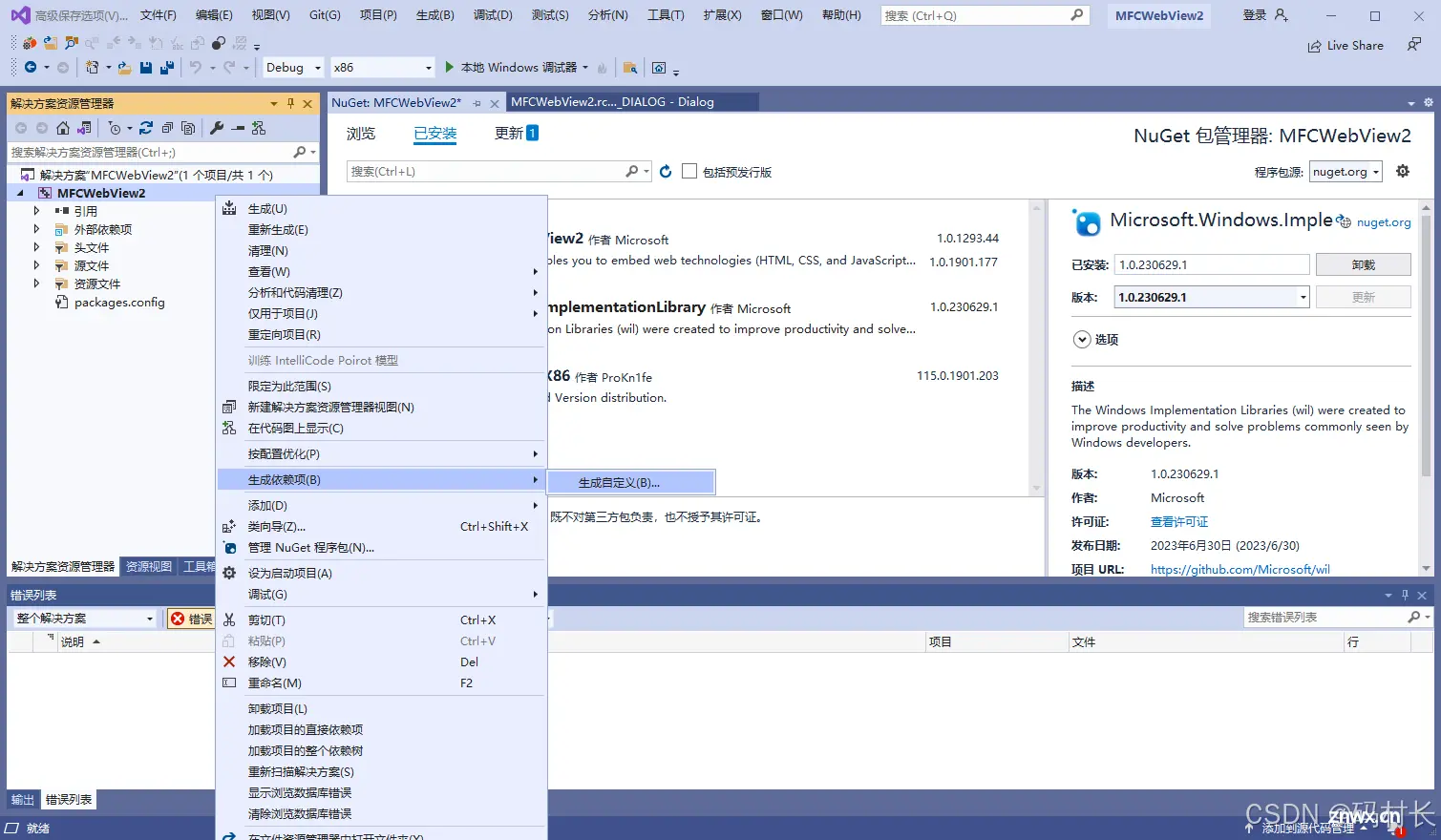This screenshot has height=840, width=1441.
Task: Click the switch views icon in Solution Explorer
Action: [84, 128]
